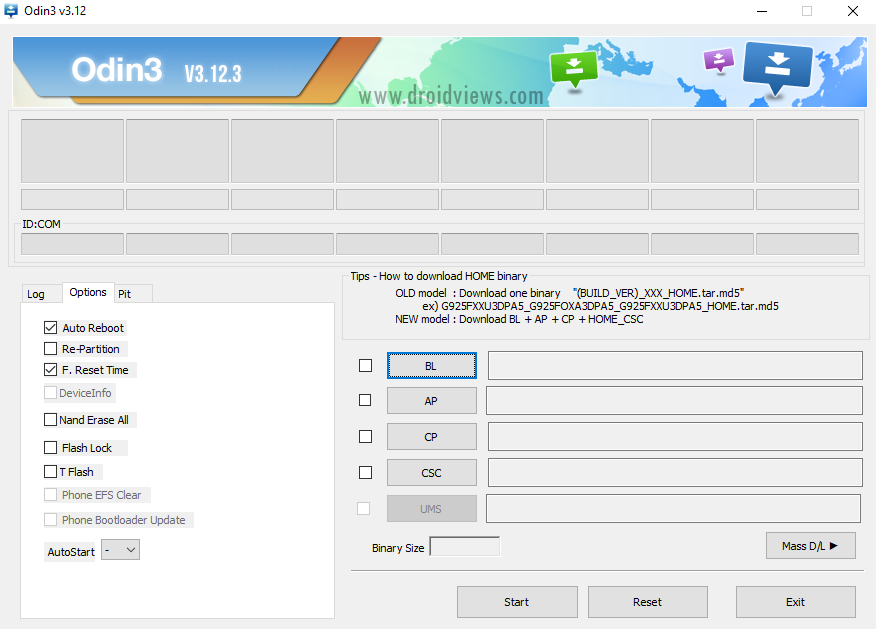The width and height of the screenshot is (876, 629).
Task: Click the Reset button
Action: (x=648, y=602)
